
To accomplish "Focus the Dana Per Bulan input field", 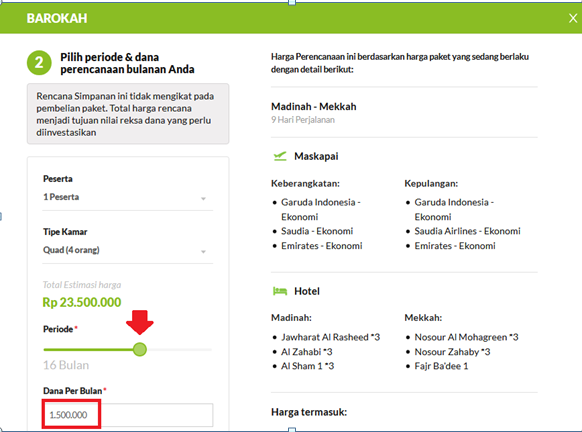I will click(128, 415).
